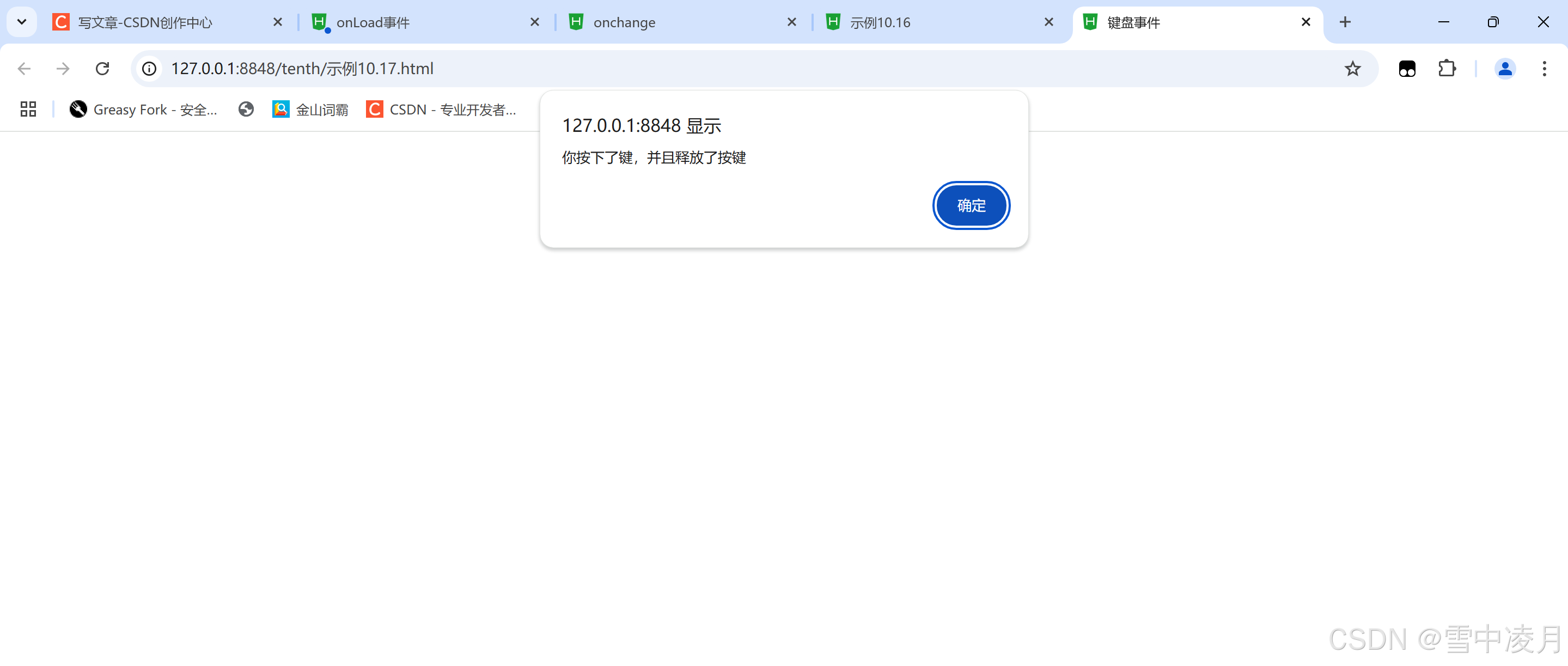Switch to the onchange tab
The height and width of the screenshot is (666, 1568).
coord(676,22)
